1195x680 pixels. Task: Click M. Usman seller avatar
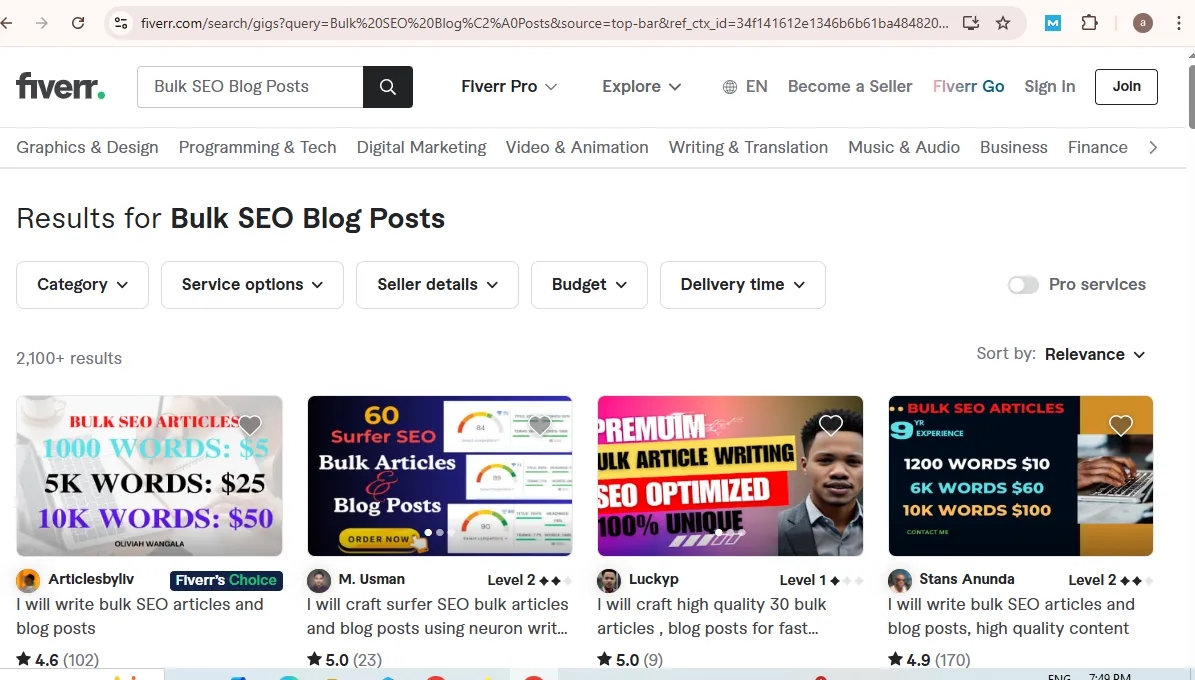(x=319, y=581)
